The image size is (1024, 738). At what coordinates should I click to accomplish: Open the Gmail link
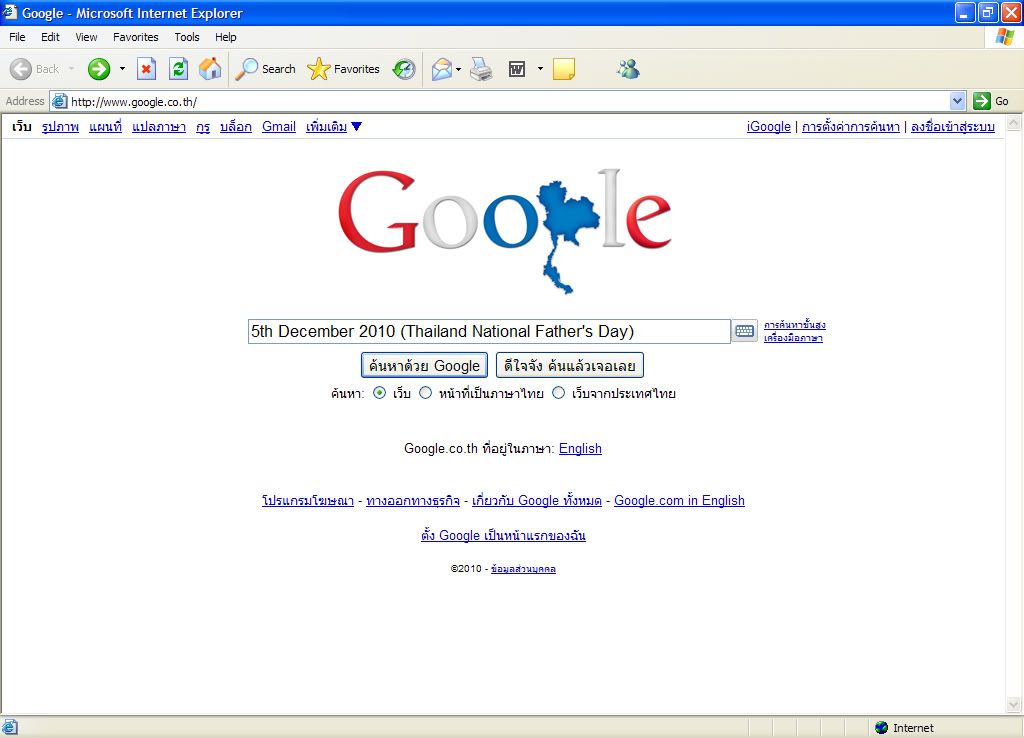(x=279, y=127)
